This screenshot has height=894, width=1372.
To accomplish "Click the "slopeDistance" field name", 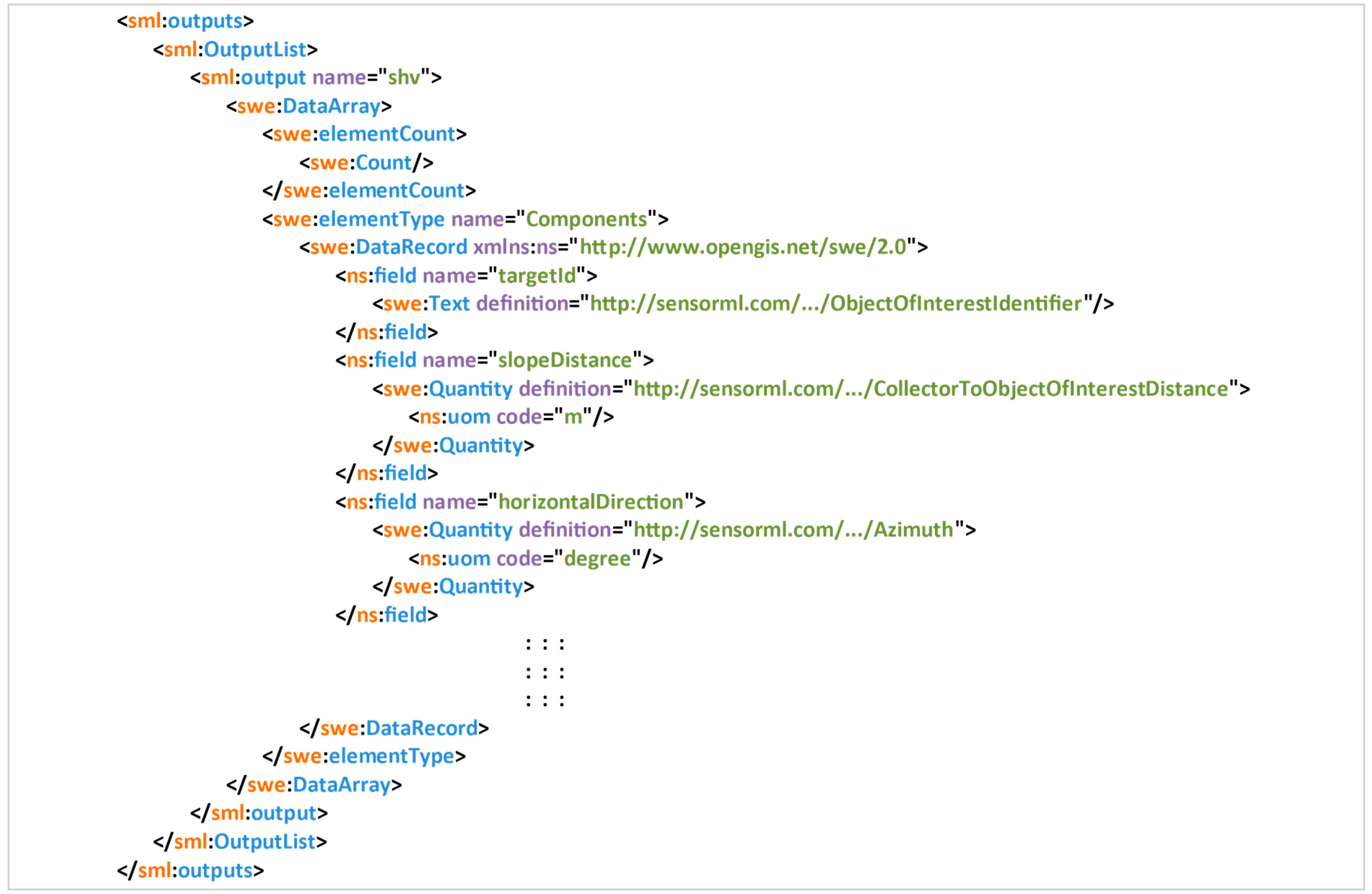I will pyautogui.click(x=564, y=361).
